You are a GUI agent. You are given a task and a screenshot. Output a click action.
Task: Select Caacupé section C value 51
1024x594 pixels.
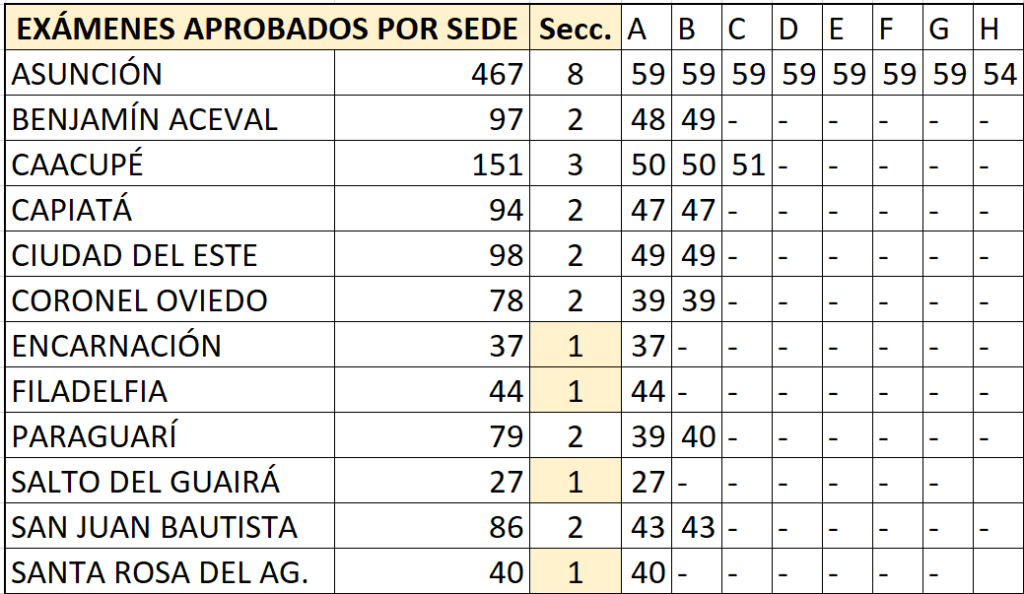point(747,164)
